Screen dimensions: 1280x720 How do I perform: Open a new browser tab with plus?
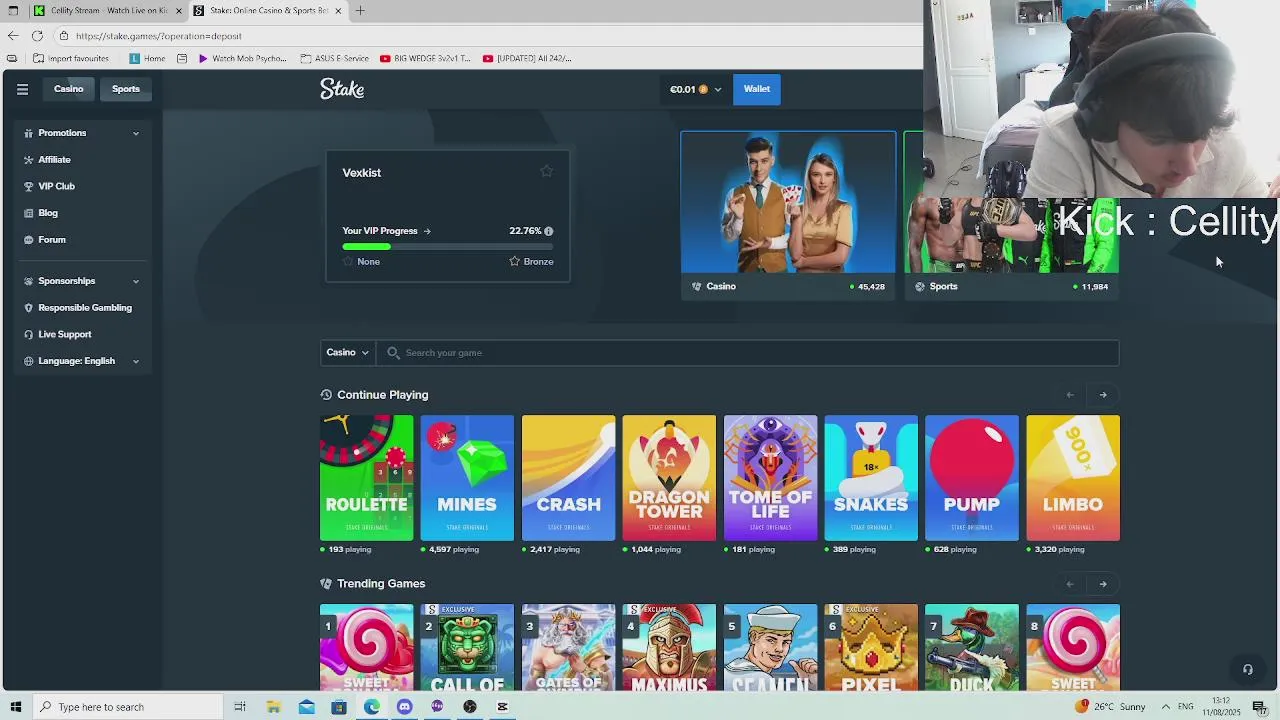(x=360, y=11)
